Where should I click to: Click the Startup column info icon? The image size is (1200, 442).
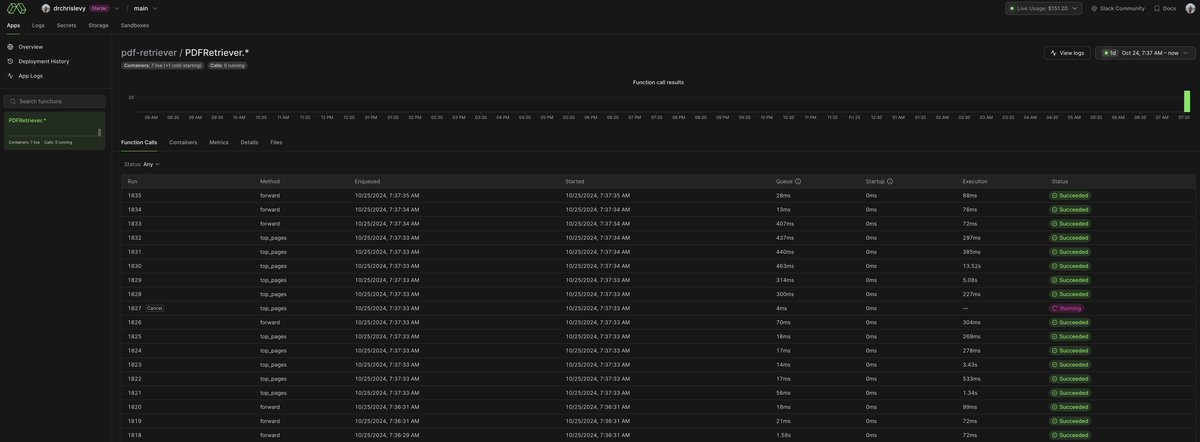tap(890, 181)
